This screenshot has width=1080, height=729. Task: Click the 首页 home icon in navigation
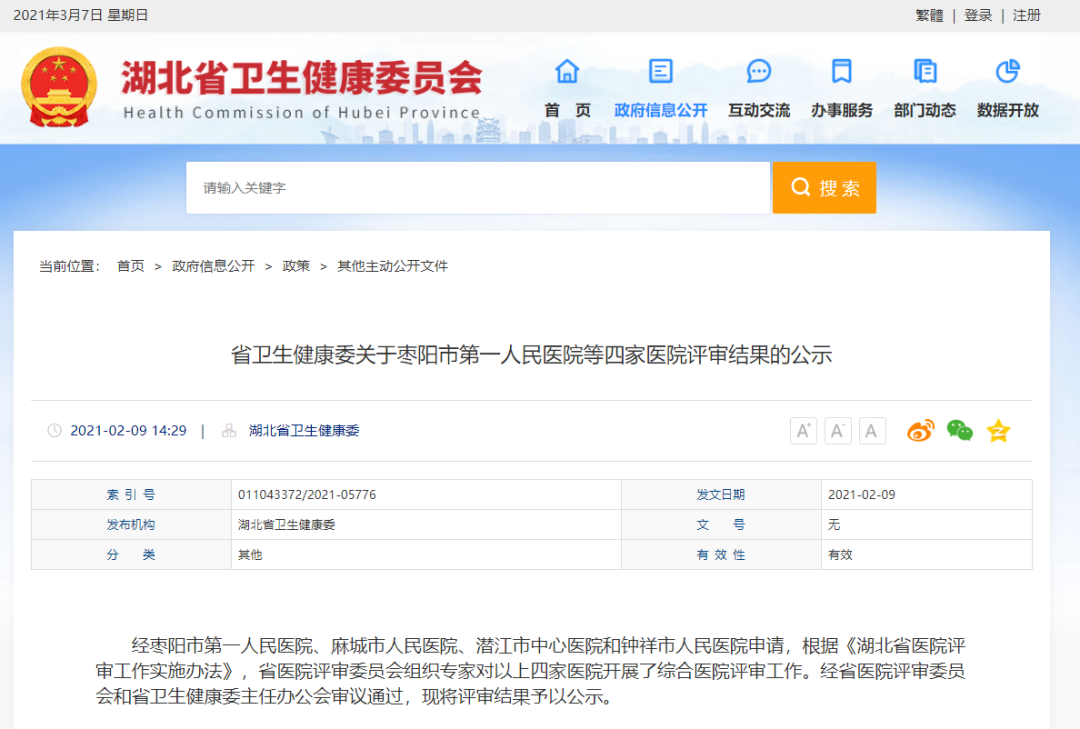(x=567, y=72)
